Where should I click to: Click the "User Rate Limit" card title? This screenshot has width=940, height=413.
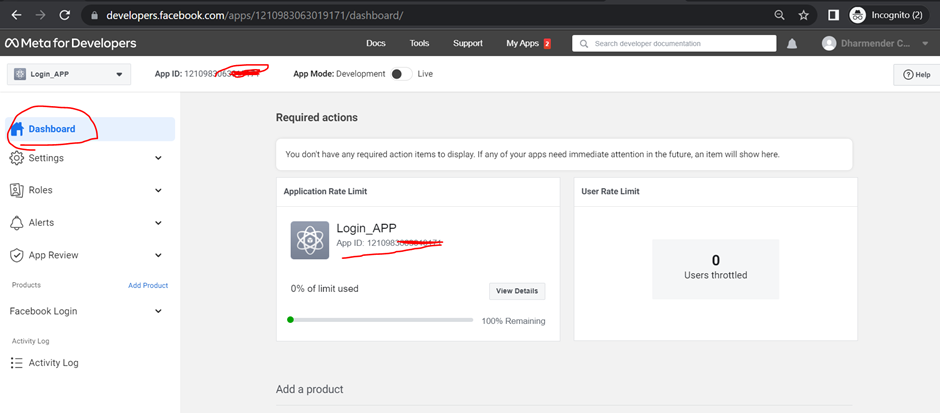pos(610,192)
